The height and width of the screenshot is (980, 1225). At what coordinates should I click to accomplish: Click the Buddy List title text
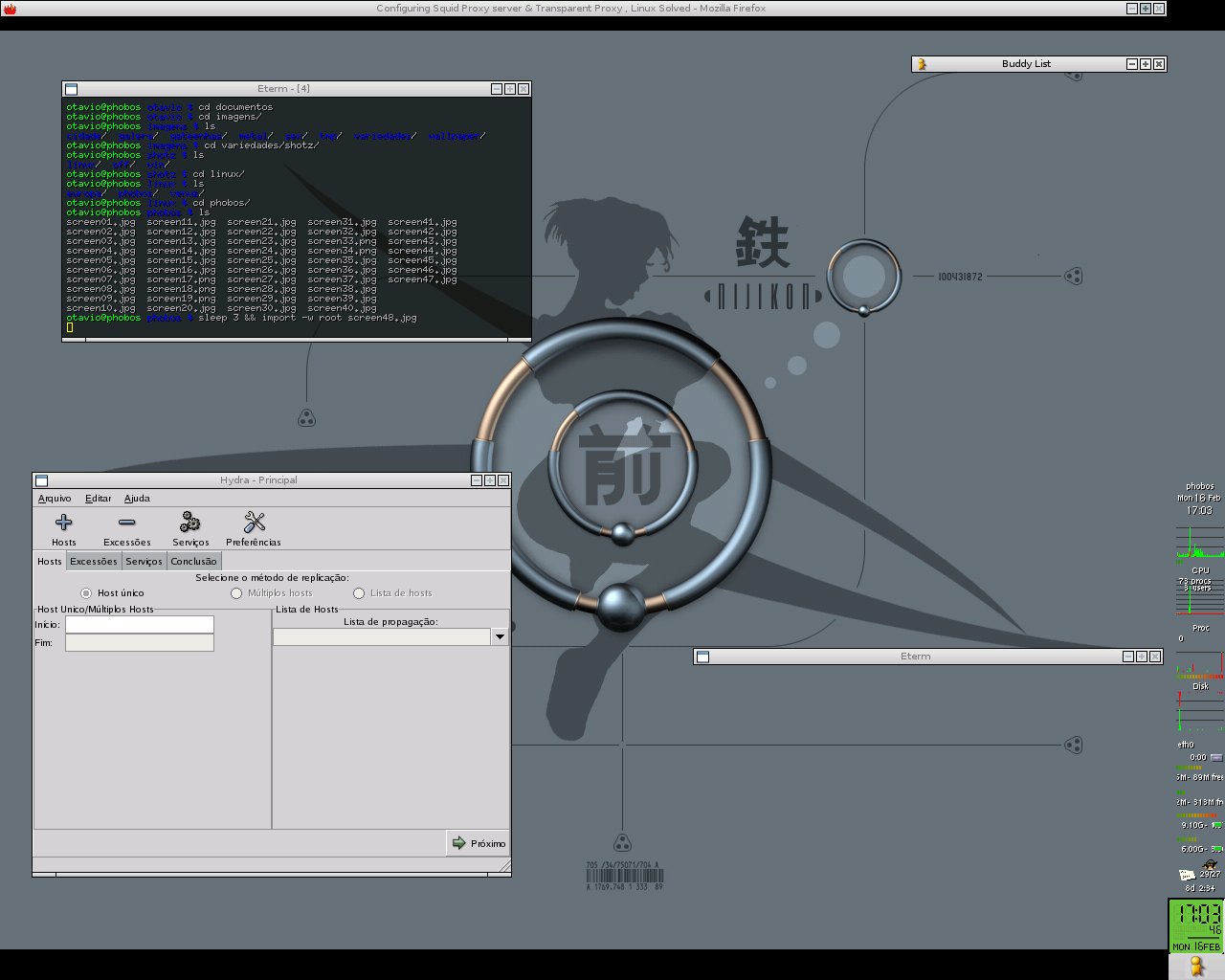(1026, 64)
